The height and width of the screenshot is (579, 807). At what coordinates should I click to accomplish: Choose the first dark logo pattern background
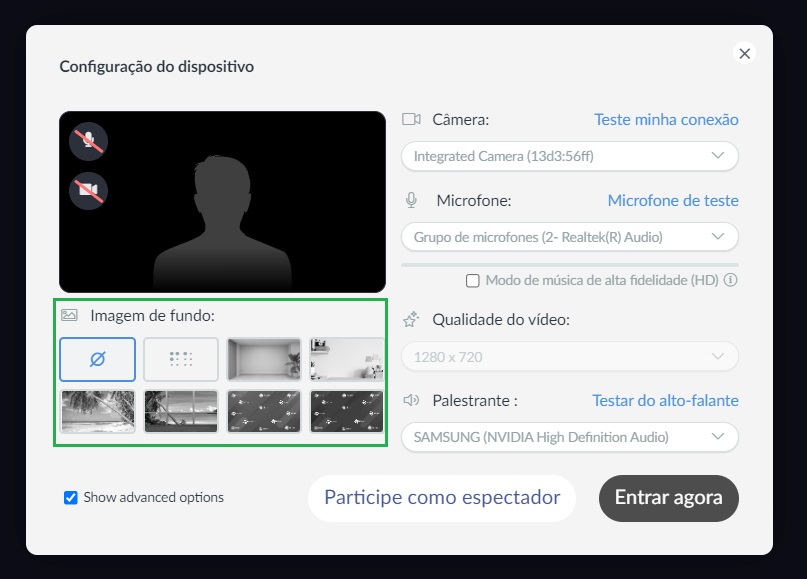tap(264, 411)
